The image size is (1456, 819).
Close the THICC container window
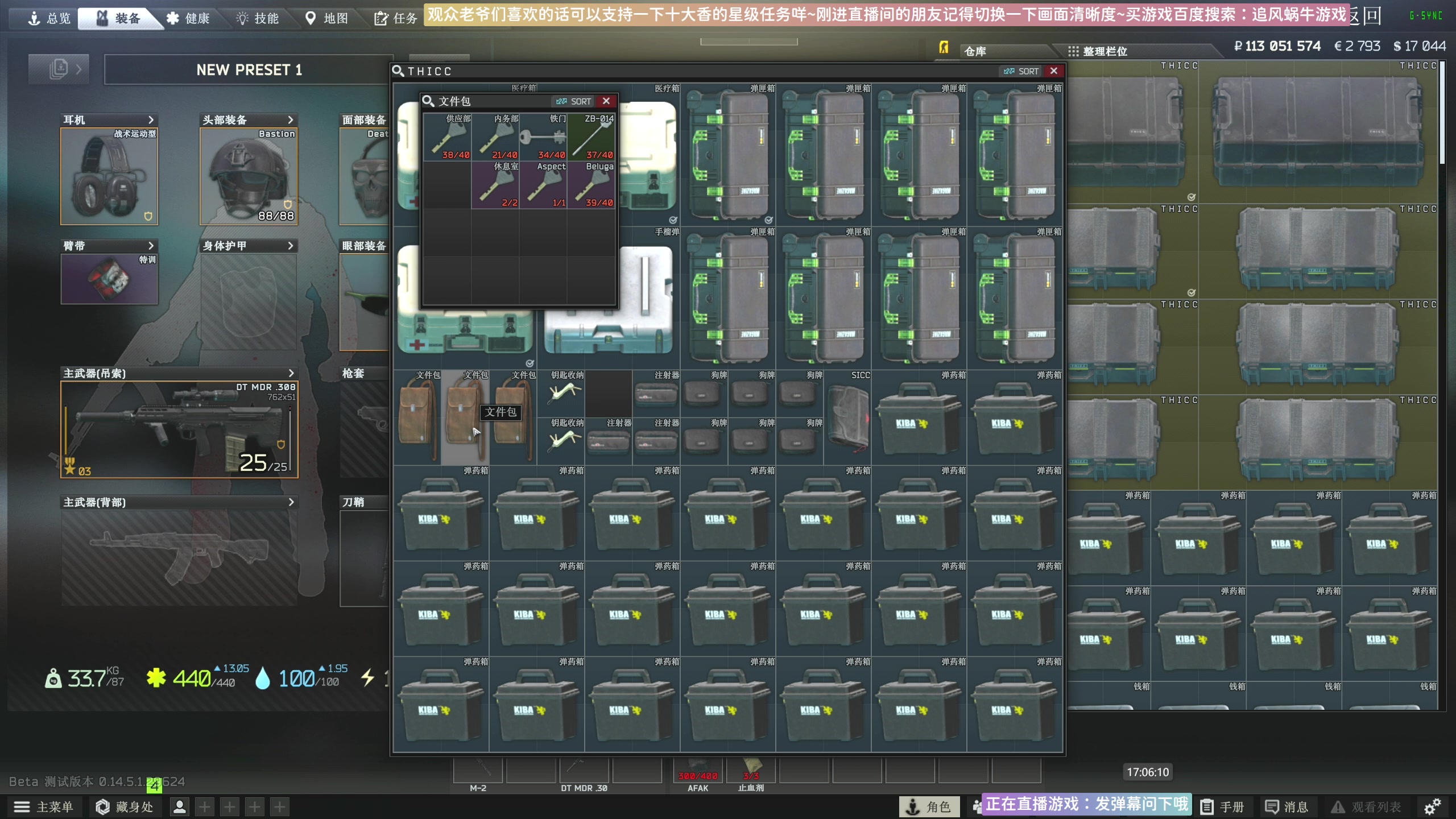(x=1054, y=71)
